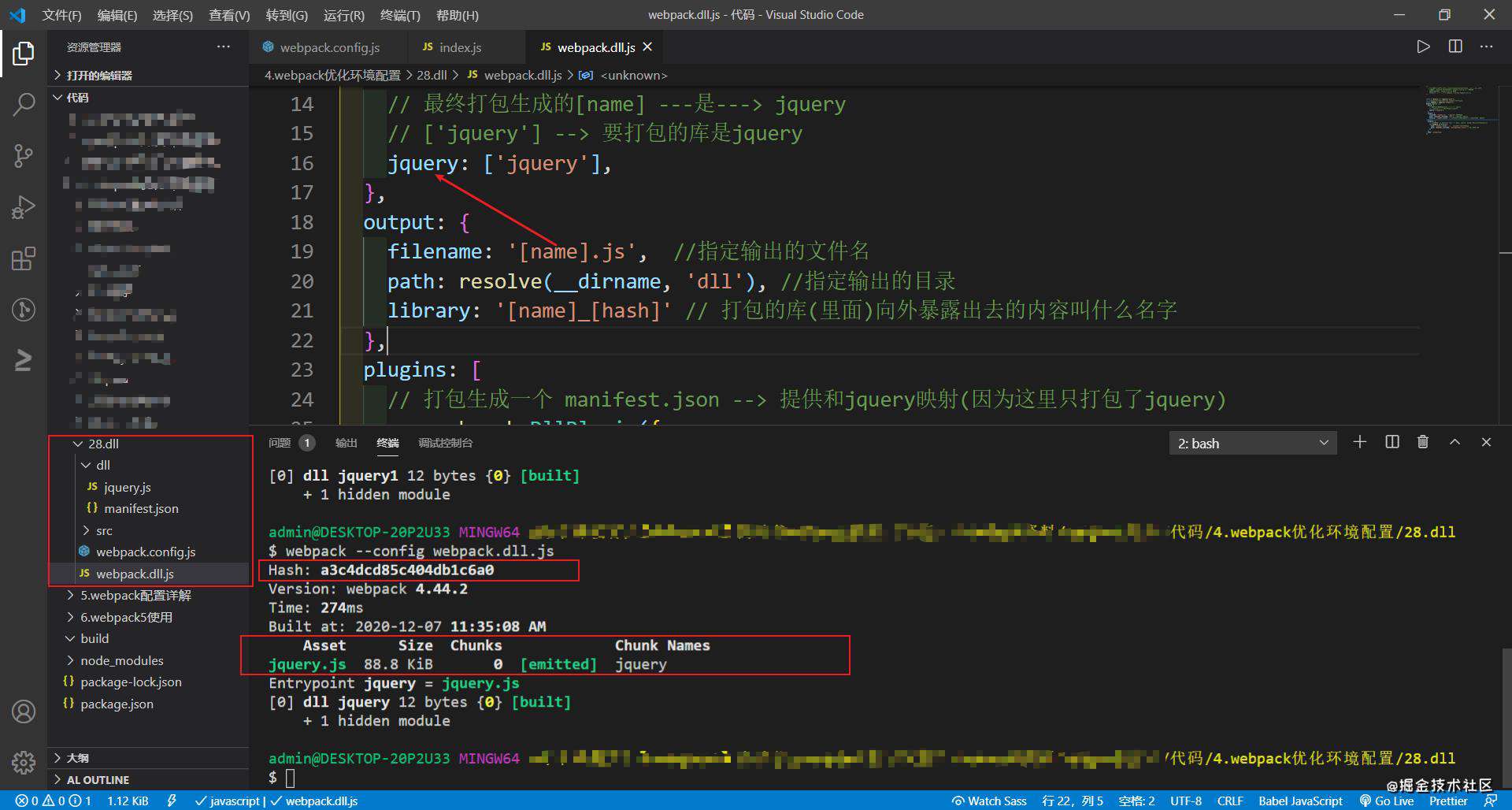Viewport: 1512px width, 810px height.
Task: Open the editor more actions menu
Action: (x=1487, y=47)
